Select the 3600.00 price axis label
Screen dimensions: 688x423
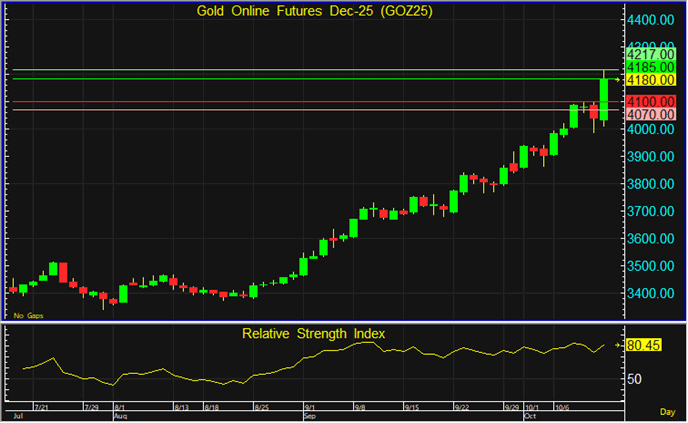pyautogui.click(x=651, y=239)
